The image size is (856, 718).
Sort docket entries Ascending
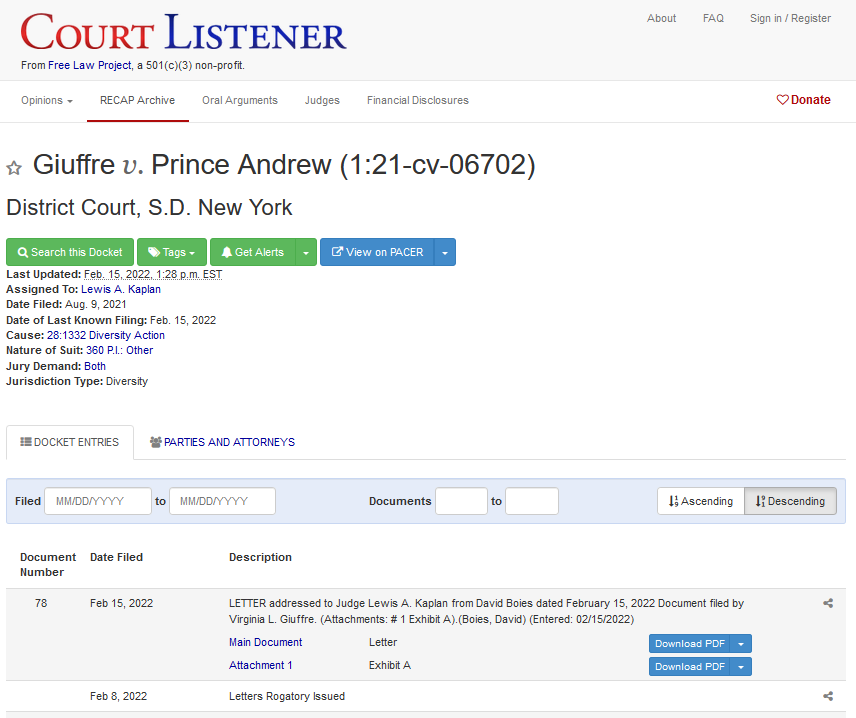tap(700, 501)
